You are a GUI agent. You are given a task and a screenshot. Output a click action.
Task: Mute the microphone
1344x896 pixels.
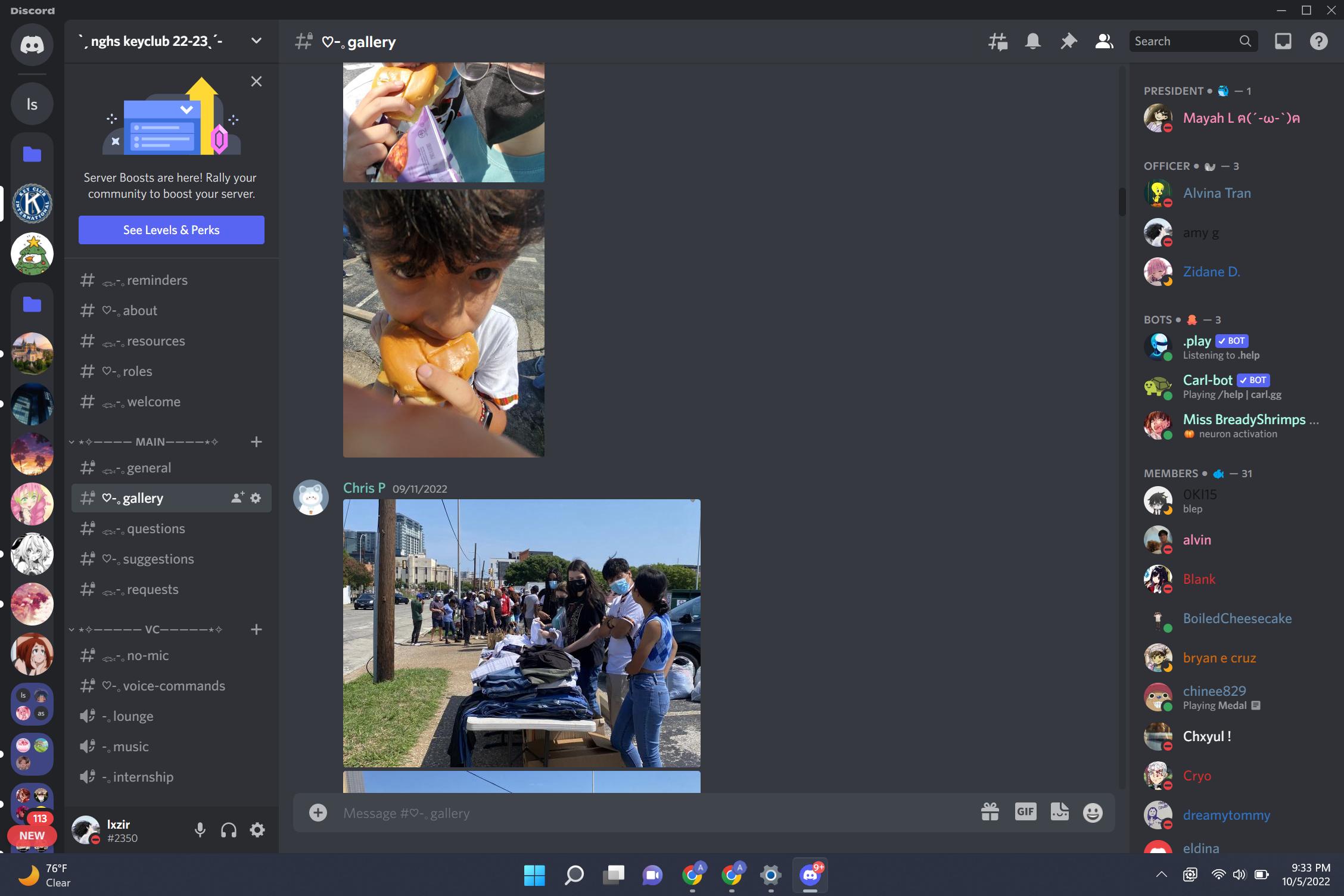(x=200, y=830)
